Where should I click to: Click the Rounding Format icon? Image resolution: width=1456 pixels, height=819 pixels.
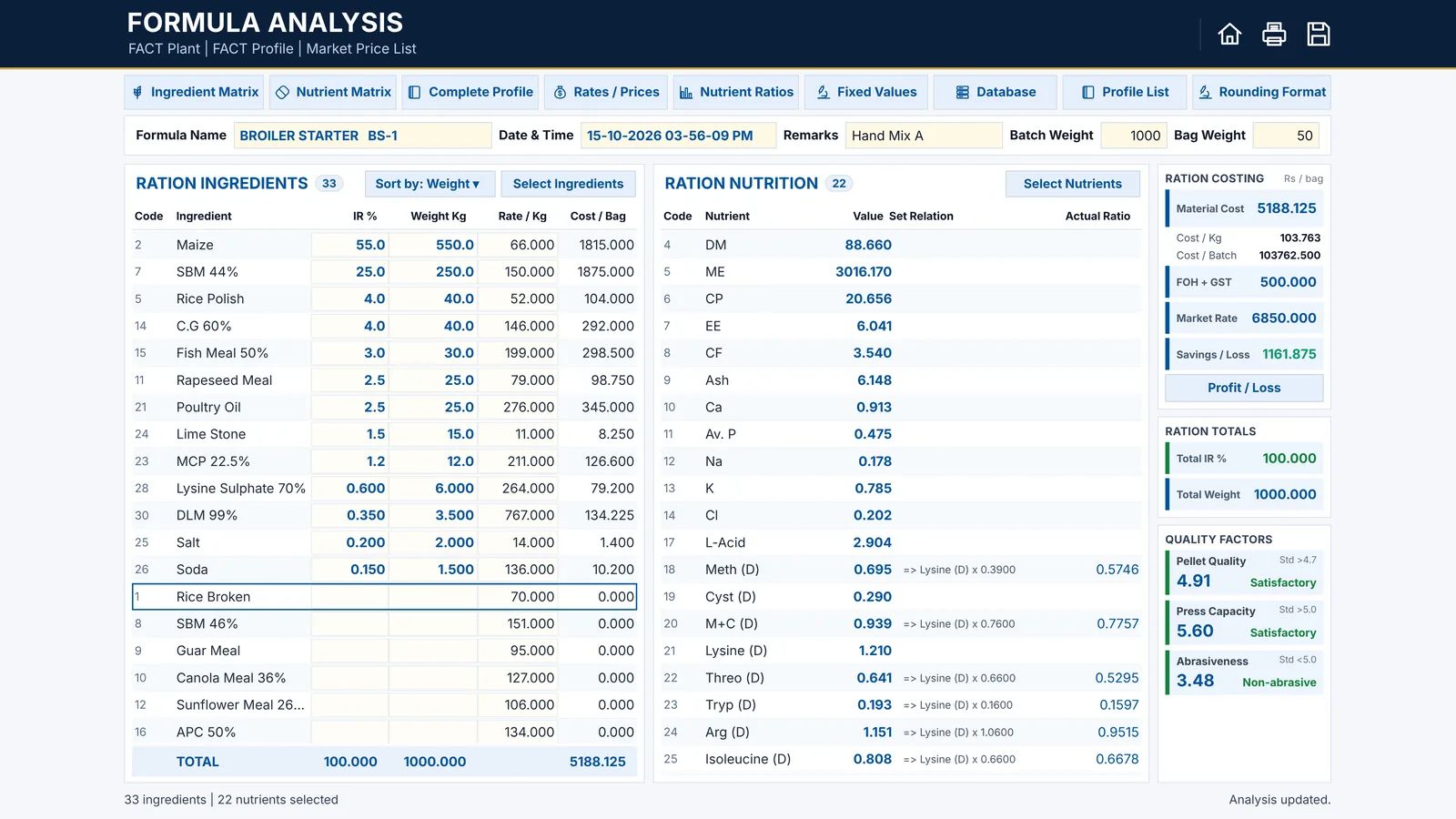1205,92
